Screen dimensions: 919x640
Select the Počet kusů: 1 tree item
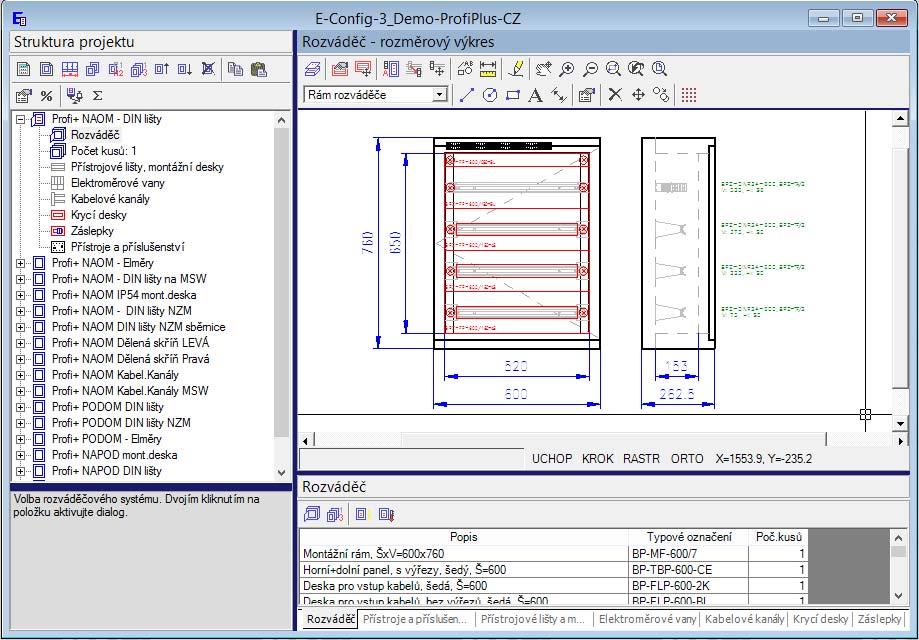pyautogui.click(x=103, y=151)
